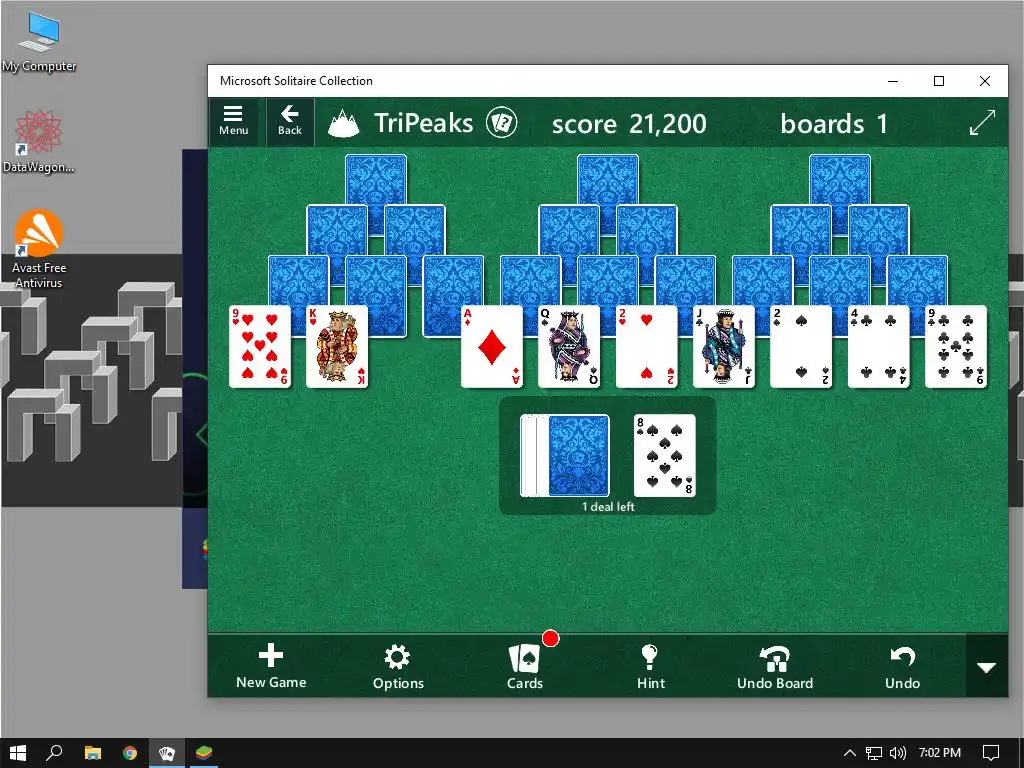Open the Windows Start menu

coord(18,753)
